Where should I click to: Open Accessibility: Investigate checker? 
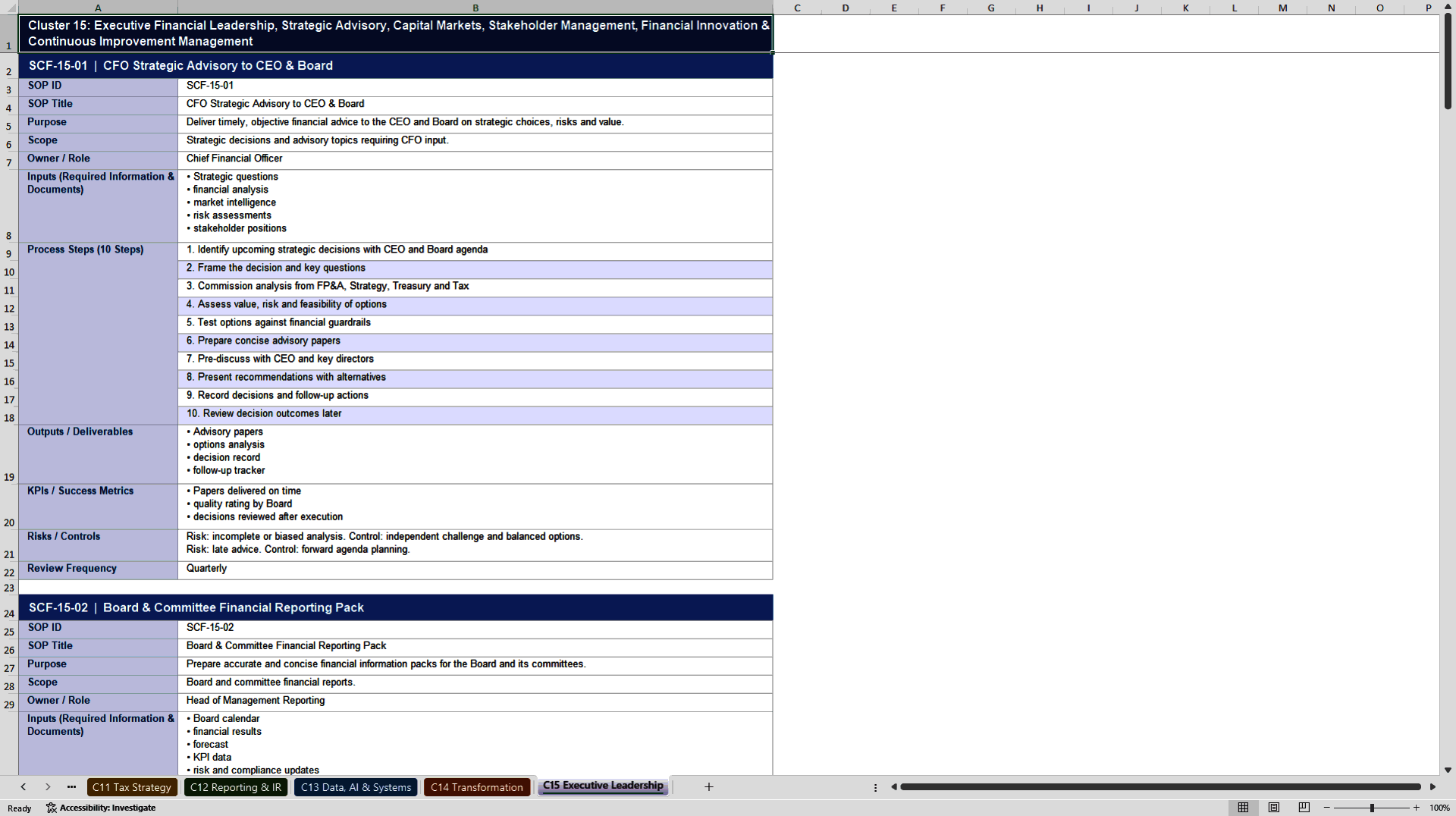point(101,808)
